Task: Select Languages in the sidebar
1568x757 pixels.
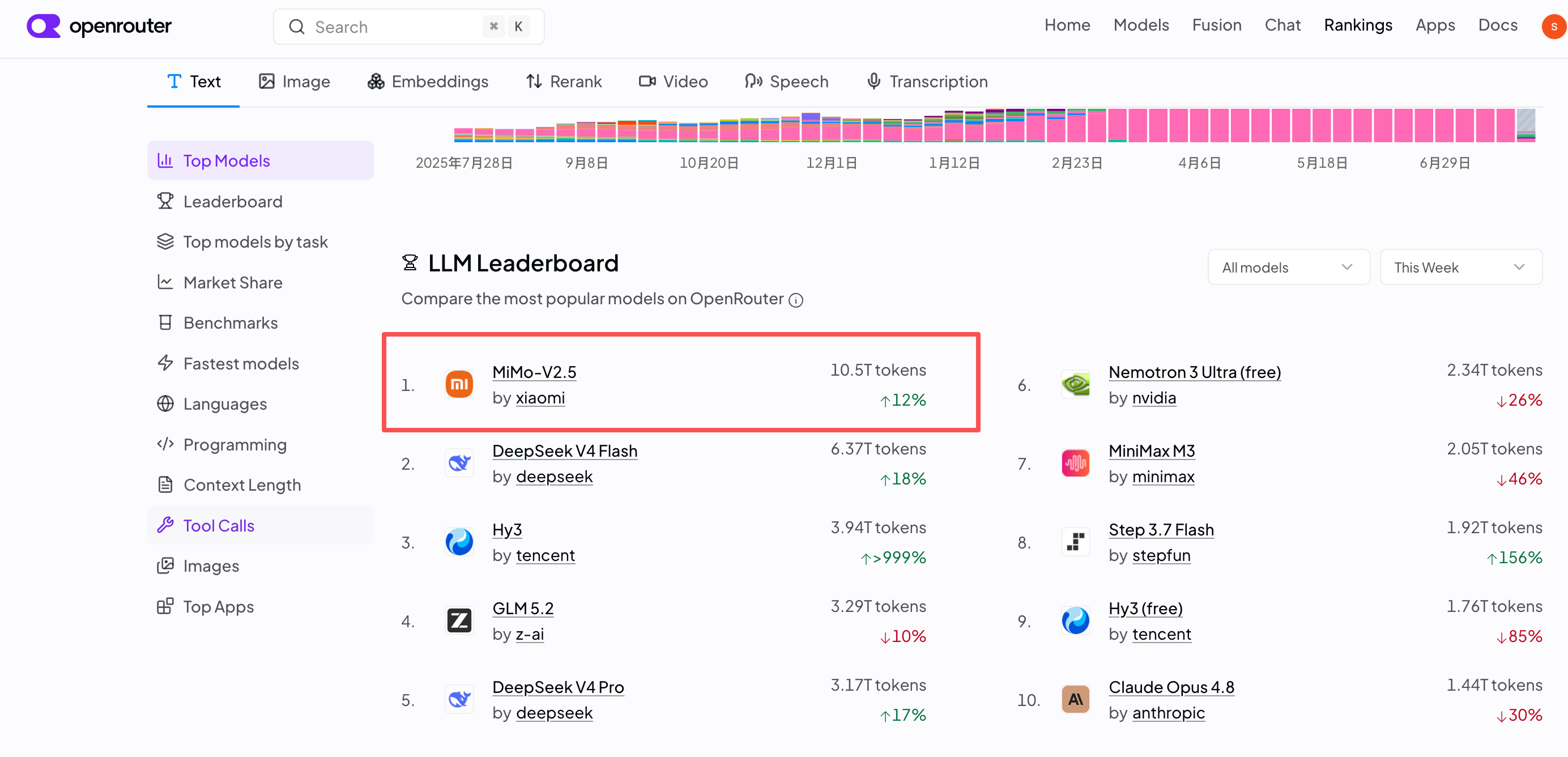Action: pos(261,404)
